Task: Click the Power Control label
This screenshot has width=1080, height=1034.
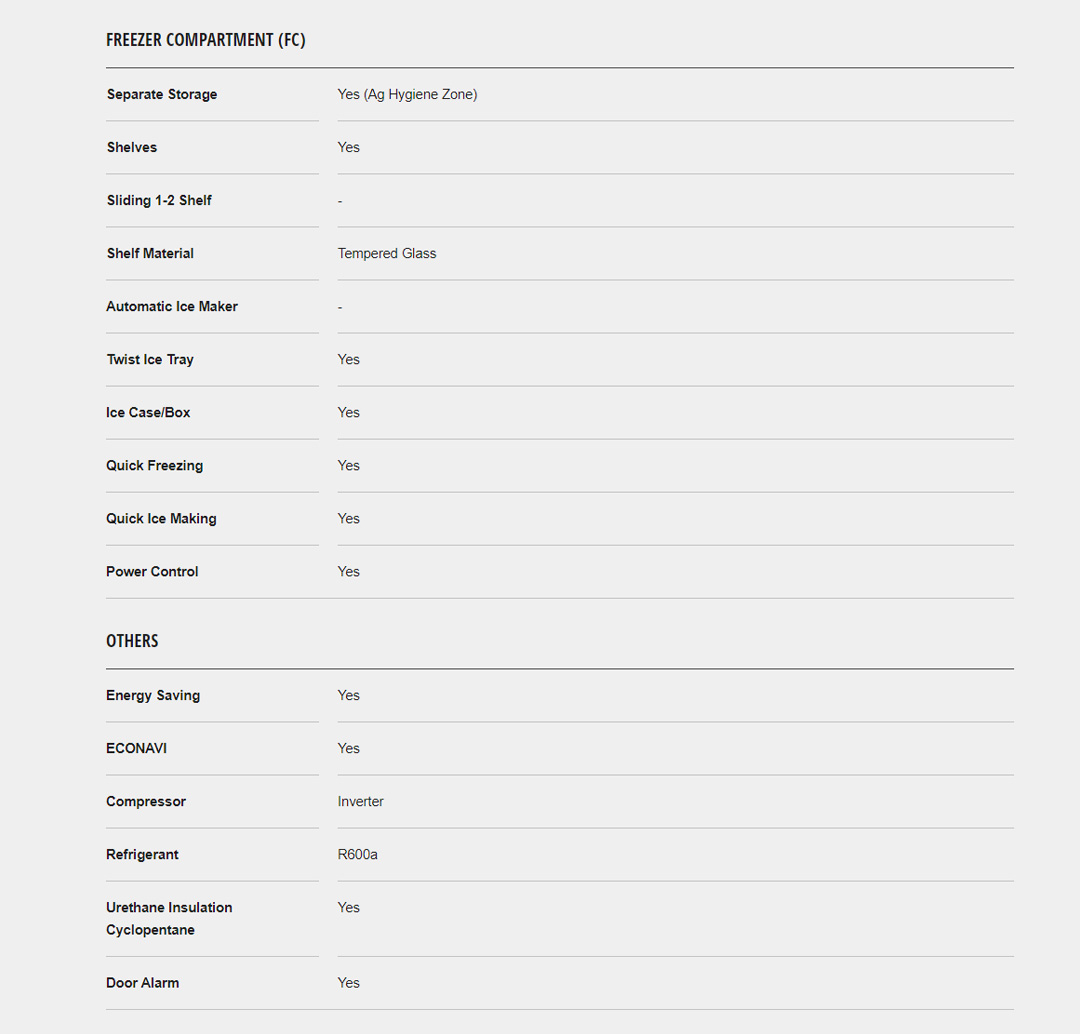Action: pos(152,571)
